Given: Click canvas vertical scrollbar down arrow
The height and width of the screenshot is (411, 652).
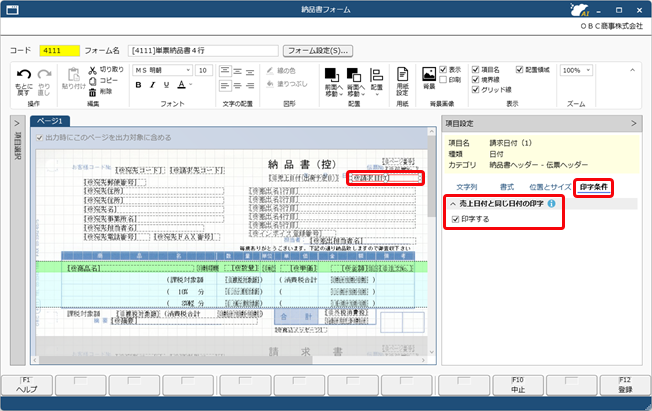Looking at the screenshot, I should click(432, 352).
